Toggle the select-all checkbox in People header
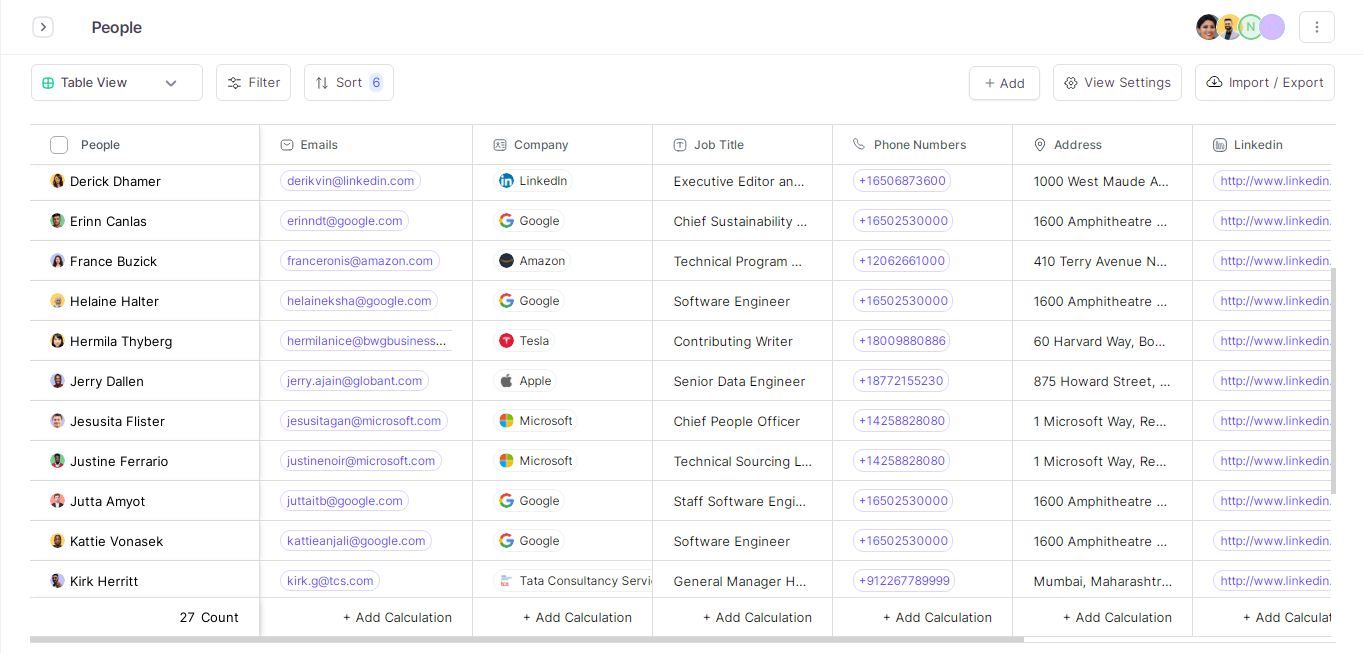The image size is (1364, 653). click(x=59, y=145)
